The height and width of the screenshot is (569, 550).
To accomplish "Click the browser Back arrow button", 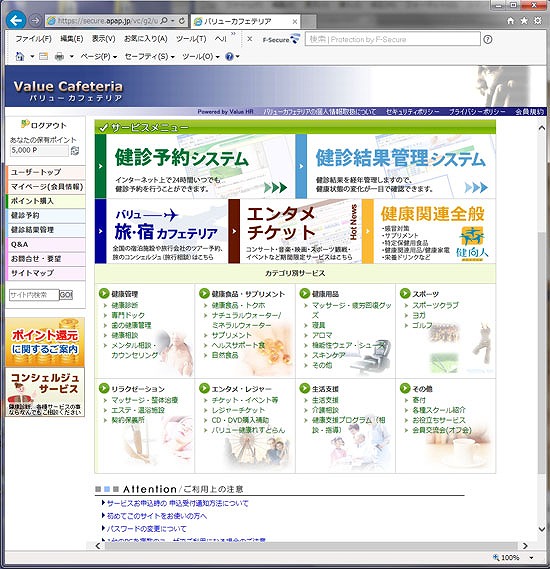I will pyautogui.click(x=16, y=20).
